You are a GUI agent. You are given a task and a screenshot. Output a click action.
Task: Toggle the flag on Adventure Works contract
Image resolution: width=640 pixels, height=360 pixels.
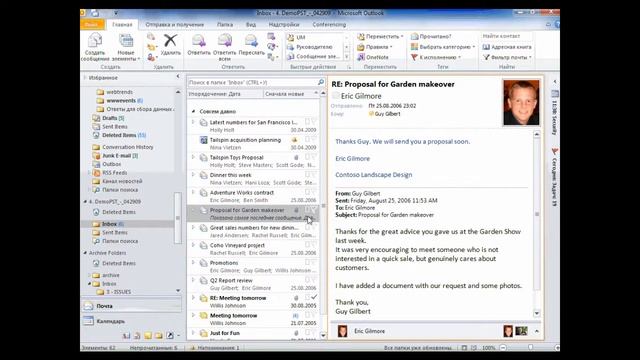[x=314, y=192]
